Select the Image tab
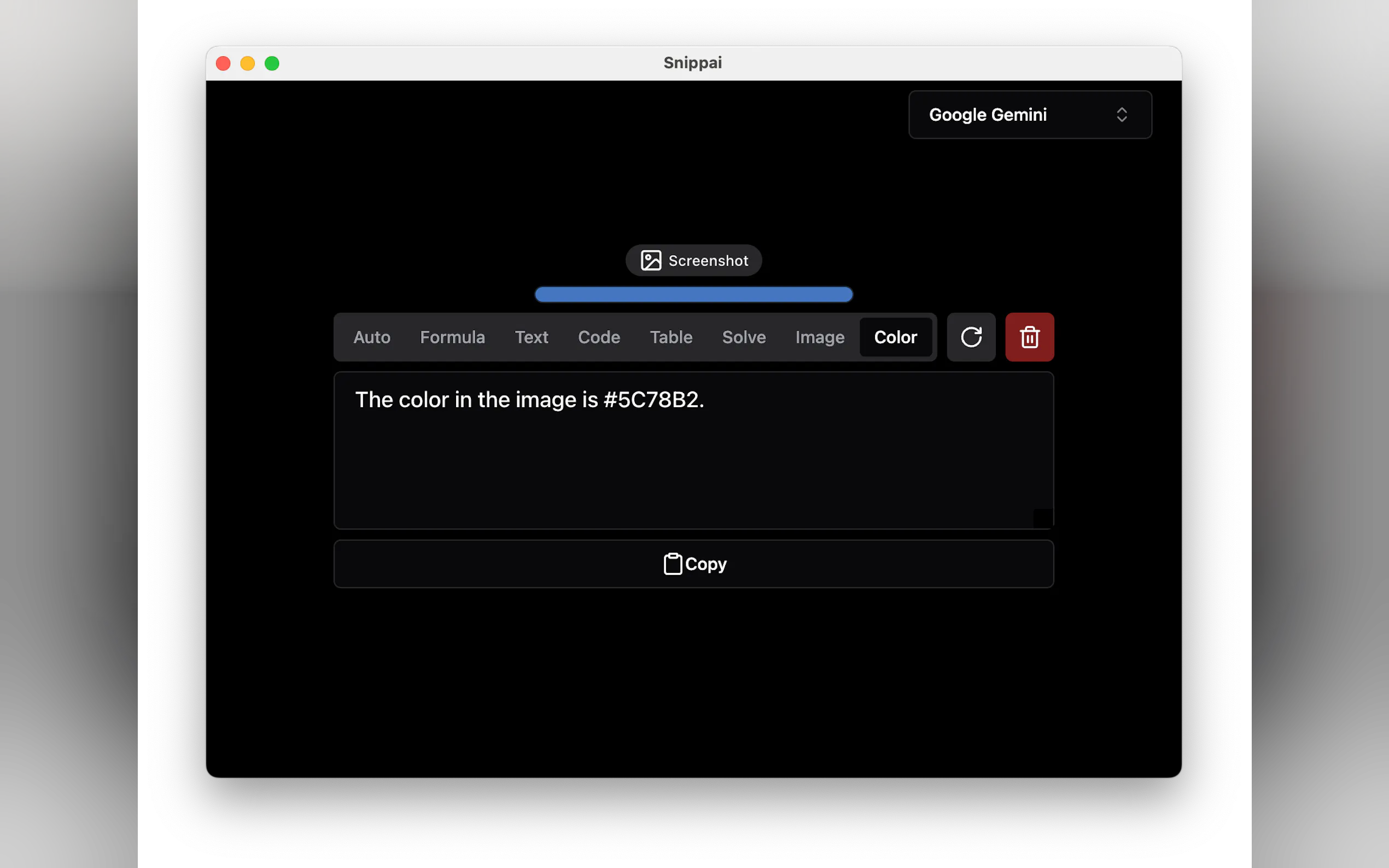 (819, 337)
